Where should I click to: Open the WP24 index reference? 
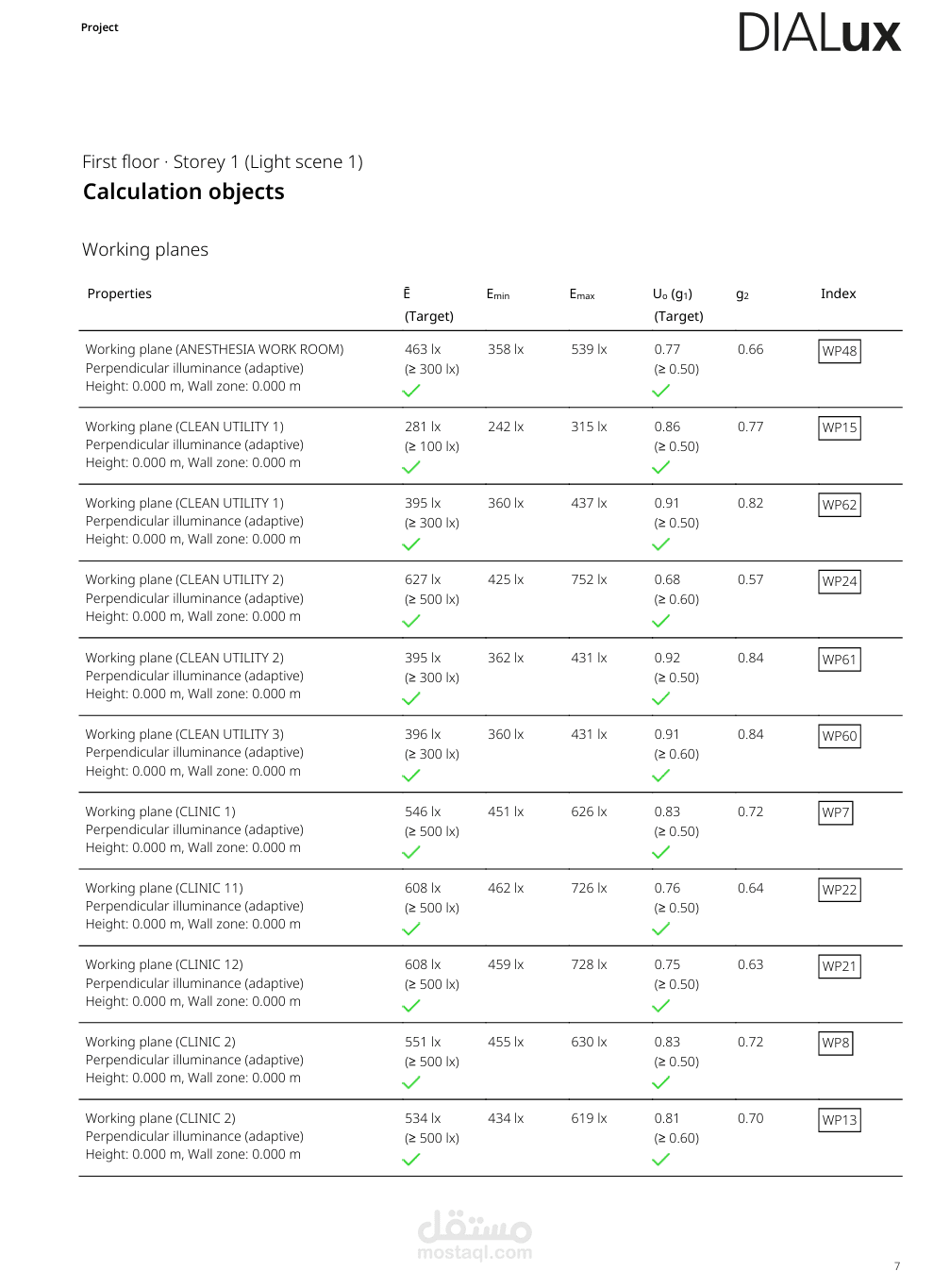pos(840,581)
